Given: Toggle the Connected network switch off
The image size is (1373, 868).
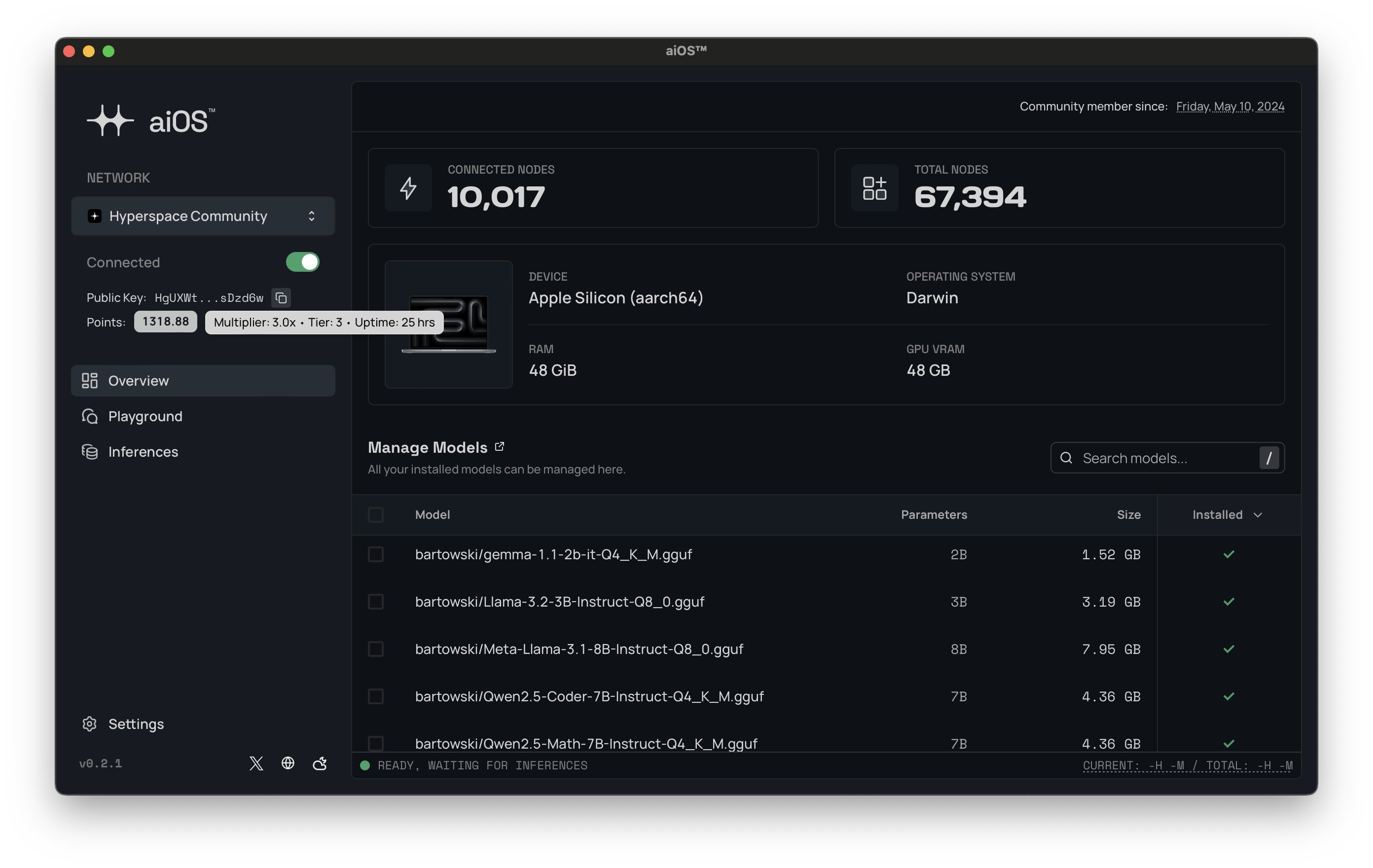Looking at the screenshot, I should click(x=302, y=262).
